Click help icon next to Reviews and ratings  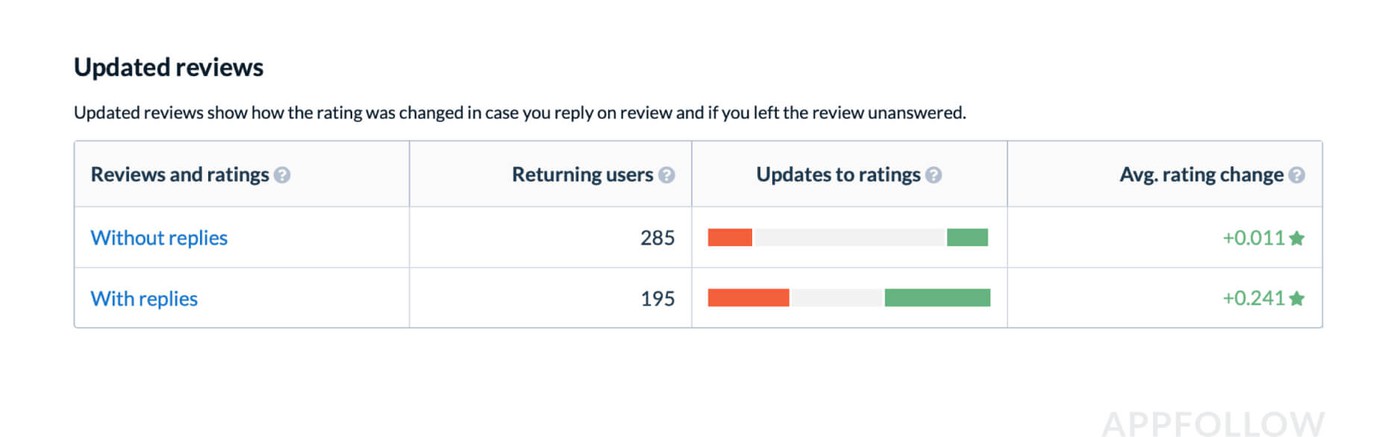click(x=282, y=175)
